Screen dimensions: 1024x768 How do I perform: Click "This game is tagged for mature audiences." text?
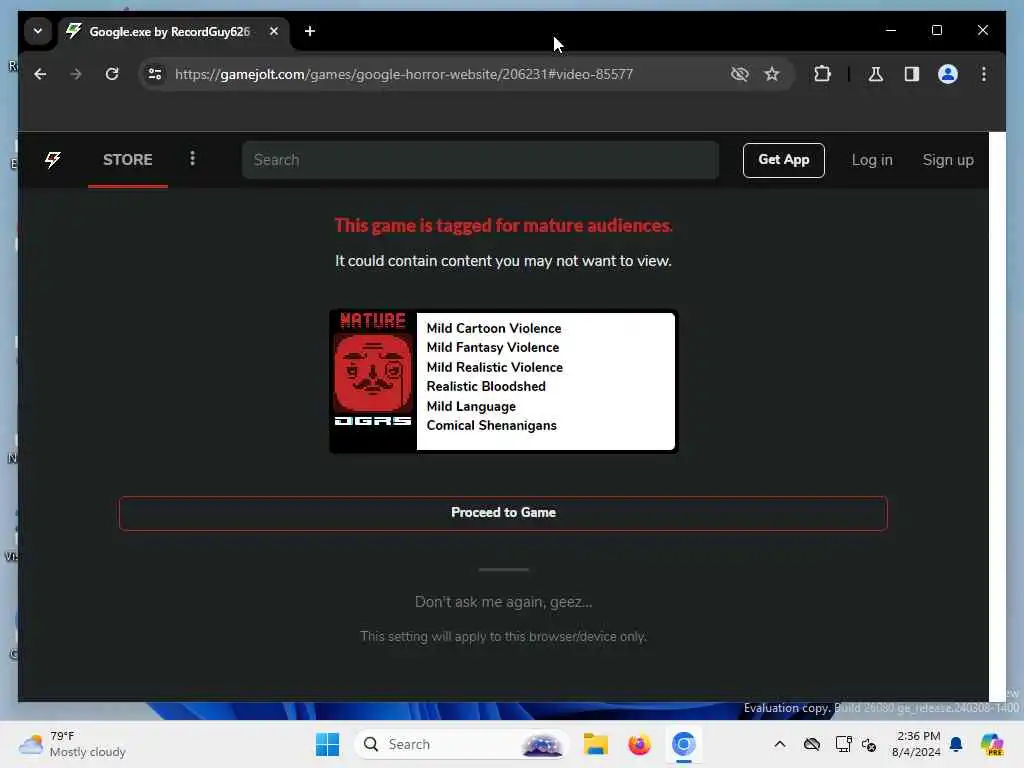pos(503,225)
